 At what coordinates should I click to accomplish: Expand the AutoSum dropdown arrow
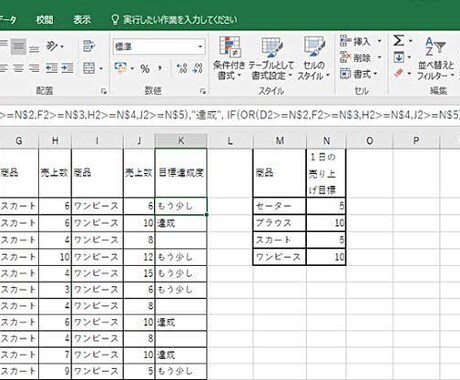tap(410, 41)
